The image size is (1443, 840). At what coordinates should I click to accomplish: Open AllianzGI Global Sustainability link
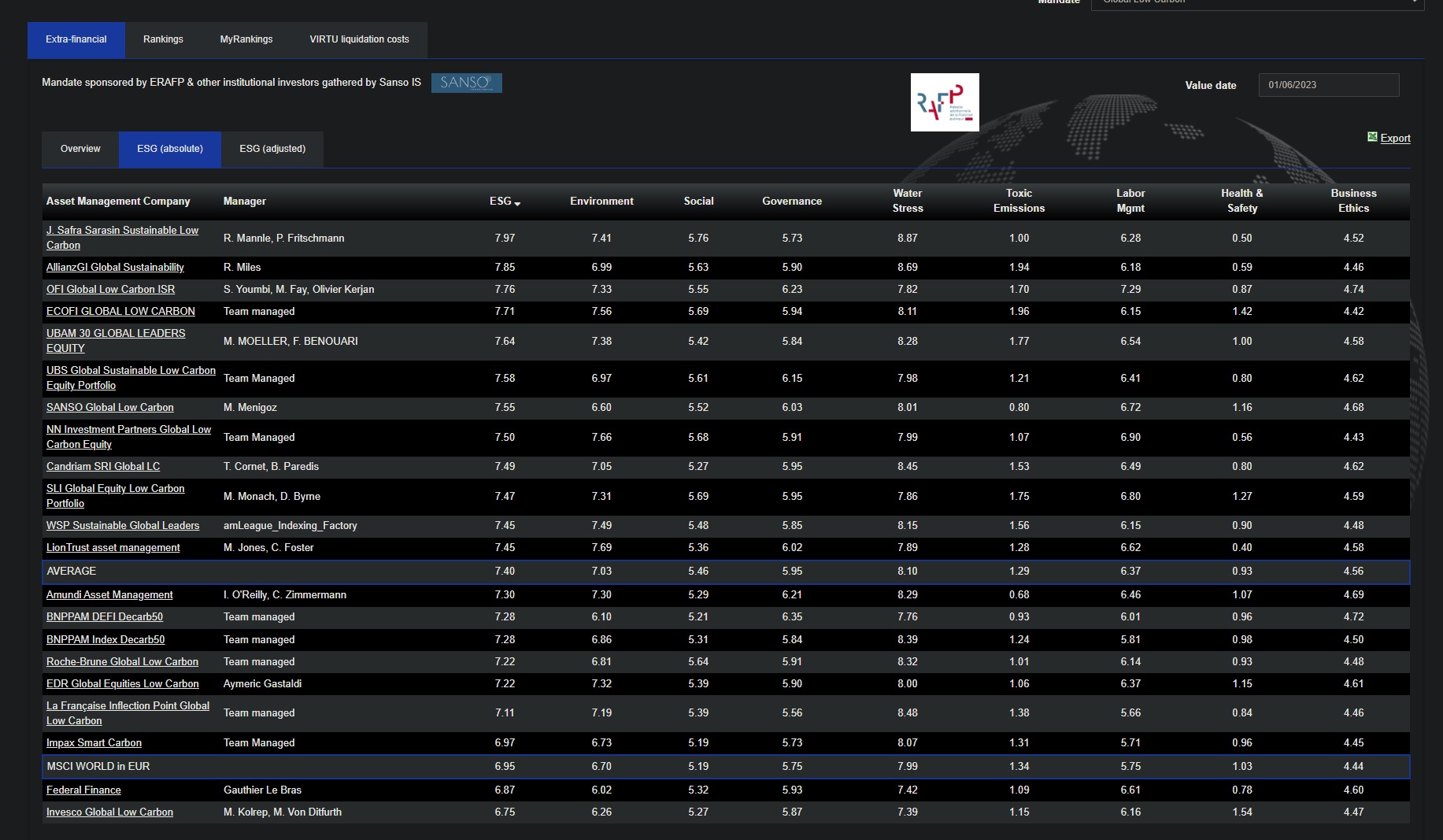(x=115, y=268)
